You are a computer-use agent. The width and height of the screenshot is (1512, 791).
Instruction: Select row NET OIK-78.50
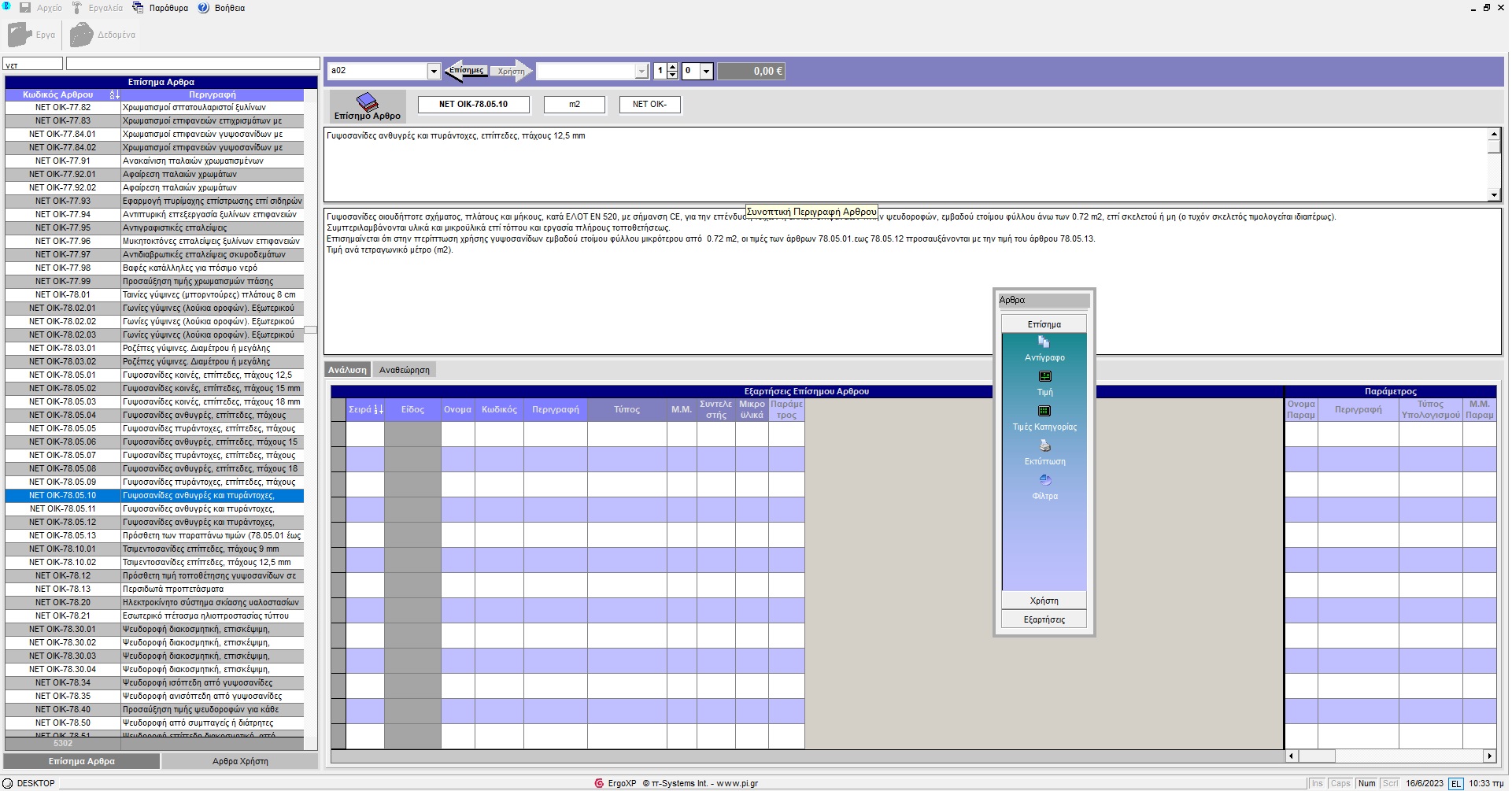click(154, 723)
